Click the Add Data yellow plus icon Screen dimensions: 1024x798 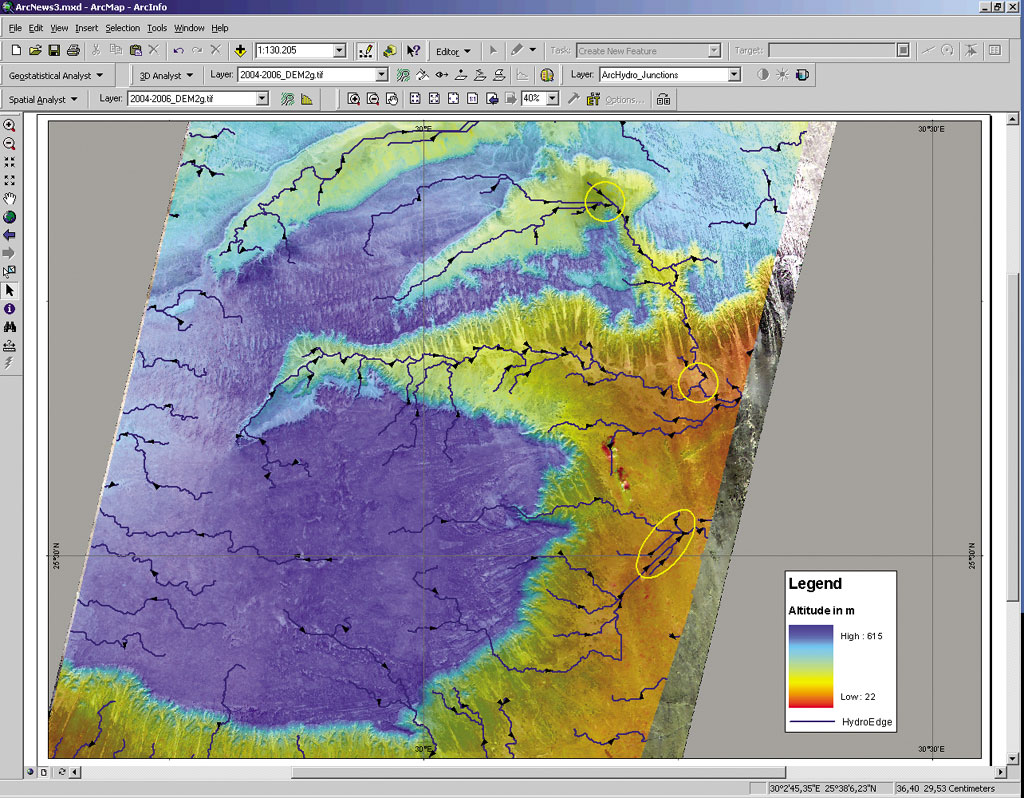[240, 50]
